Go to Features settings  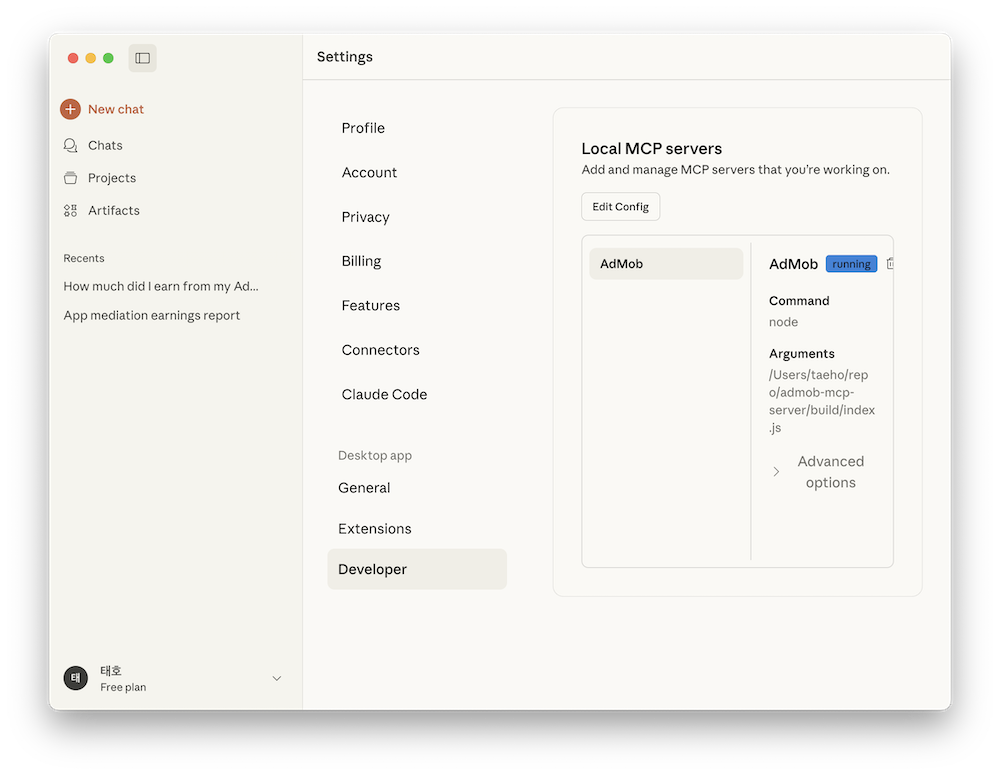(371, 306)
